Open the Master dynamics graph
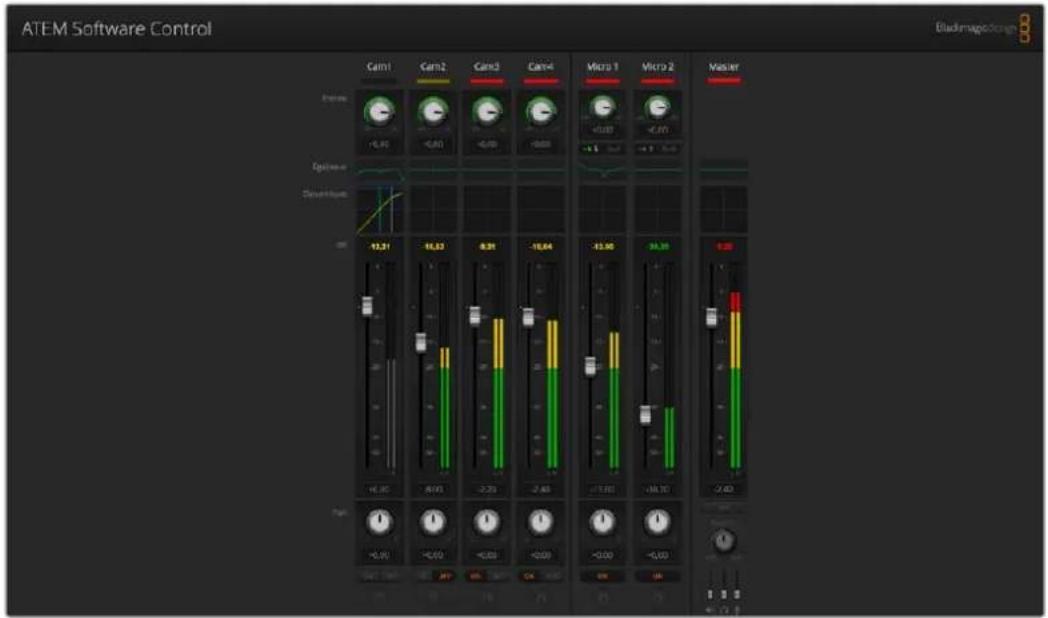1048x618 pixels. coord(724,210)
